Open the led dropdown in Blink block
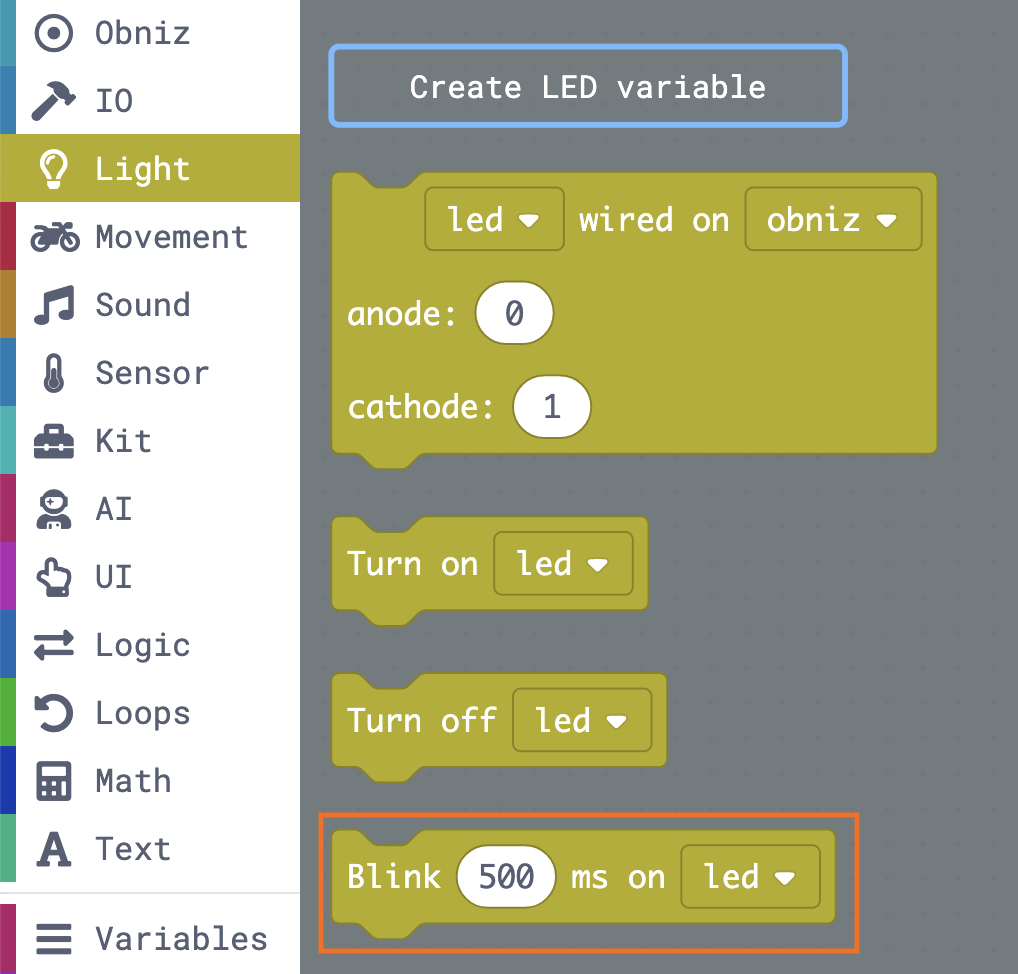 click(x=750, y=876)
